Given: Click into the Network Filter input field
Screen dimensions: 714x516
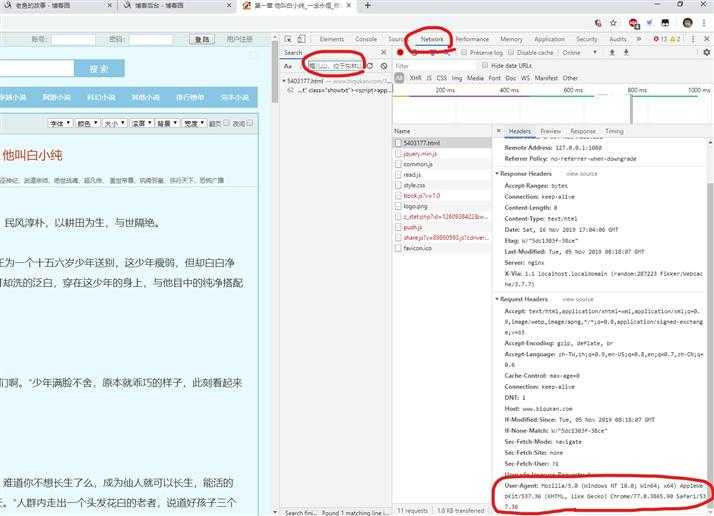Looking at the screenshot, I should pyautogui.click(x=434, y=66).
